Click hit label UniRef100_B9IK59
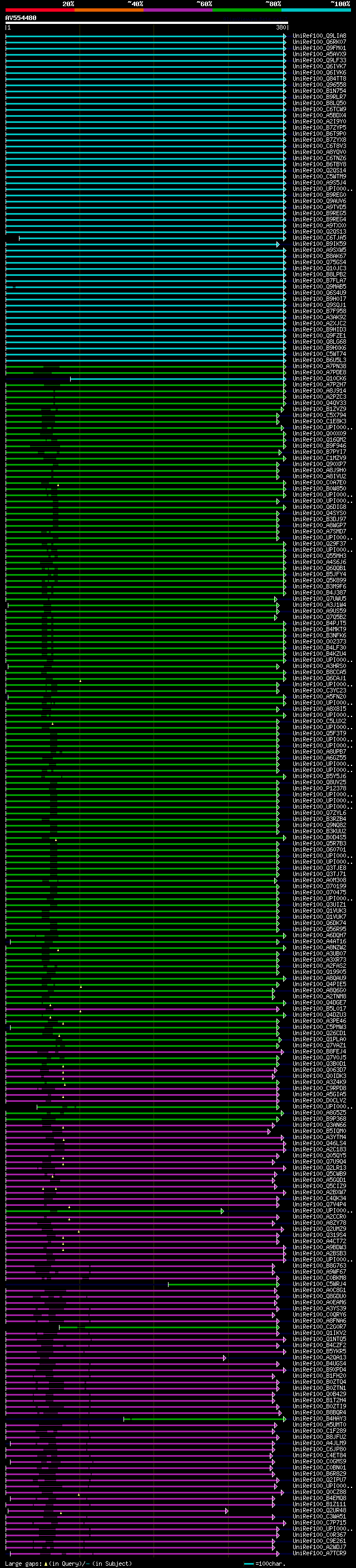Image resolution: width=356 pixels, height=1568 pixels. [x=319, y=244]
